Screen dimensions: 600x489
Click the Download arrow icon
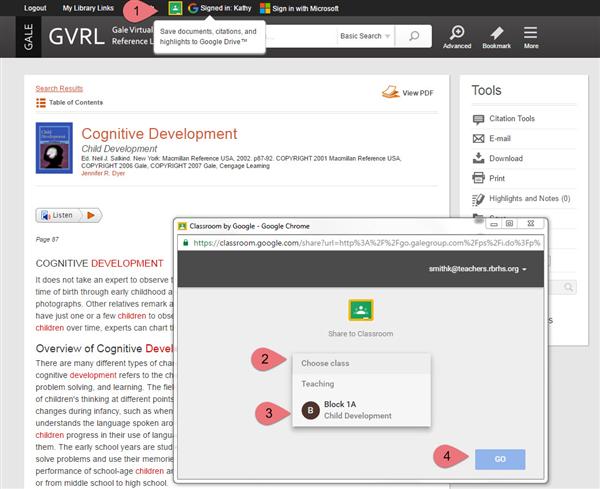pos(478,158)
